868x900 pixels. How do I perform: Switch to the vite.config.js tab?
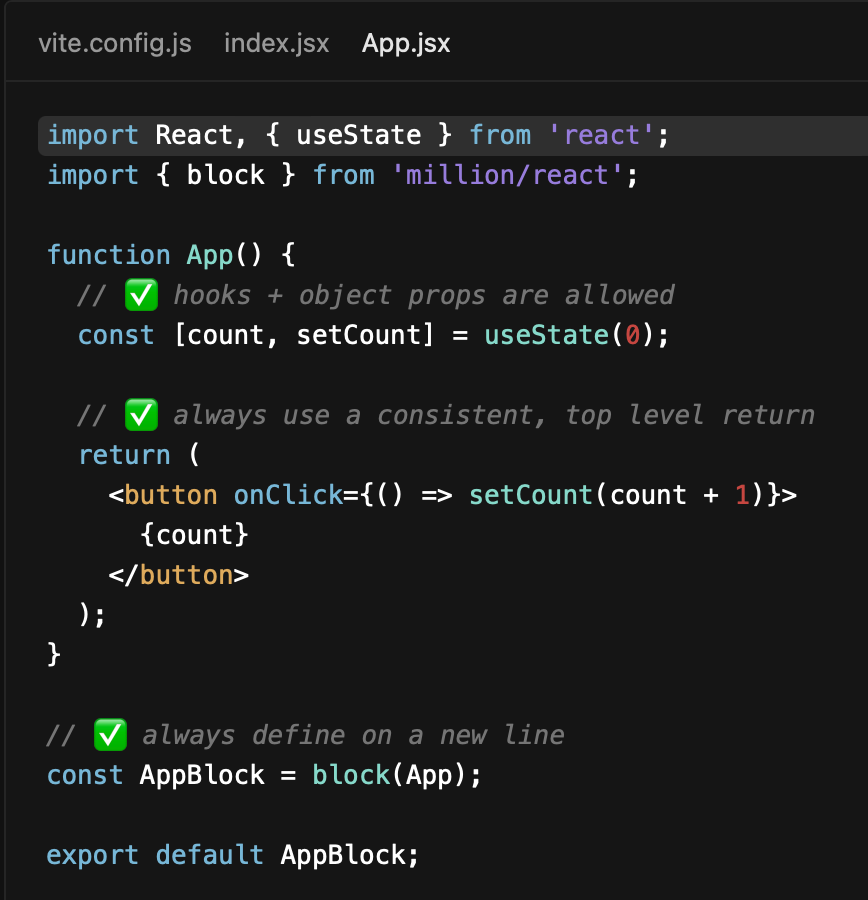(114, 43)
